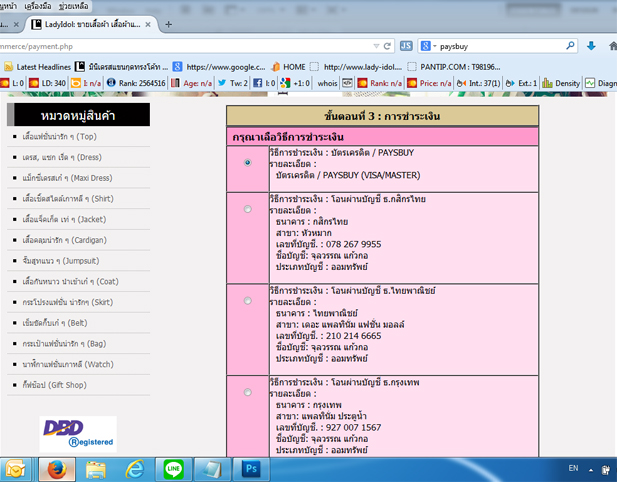This screenshot has height=482, width=617.
Task: Click the payment.php address bar
Action: click(185, 46)
